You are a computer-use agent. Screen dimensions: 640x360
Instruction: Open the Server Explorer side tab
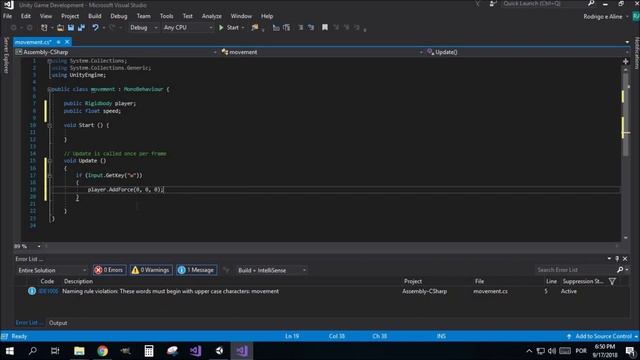[x=6, y=55]
